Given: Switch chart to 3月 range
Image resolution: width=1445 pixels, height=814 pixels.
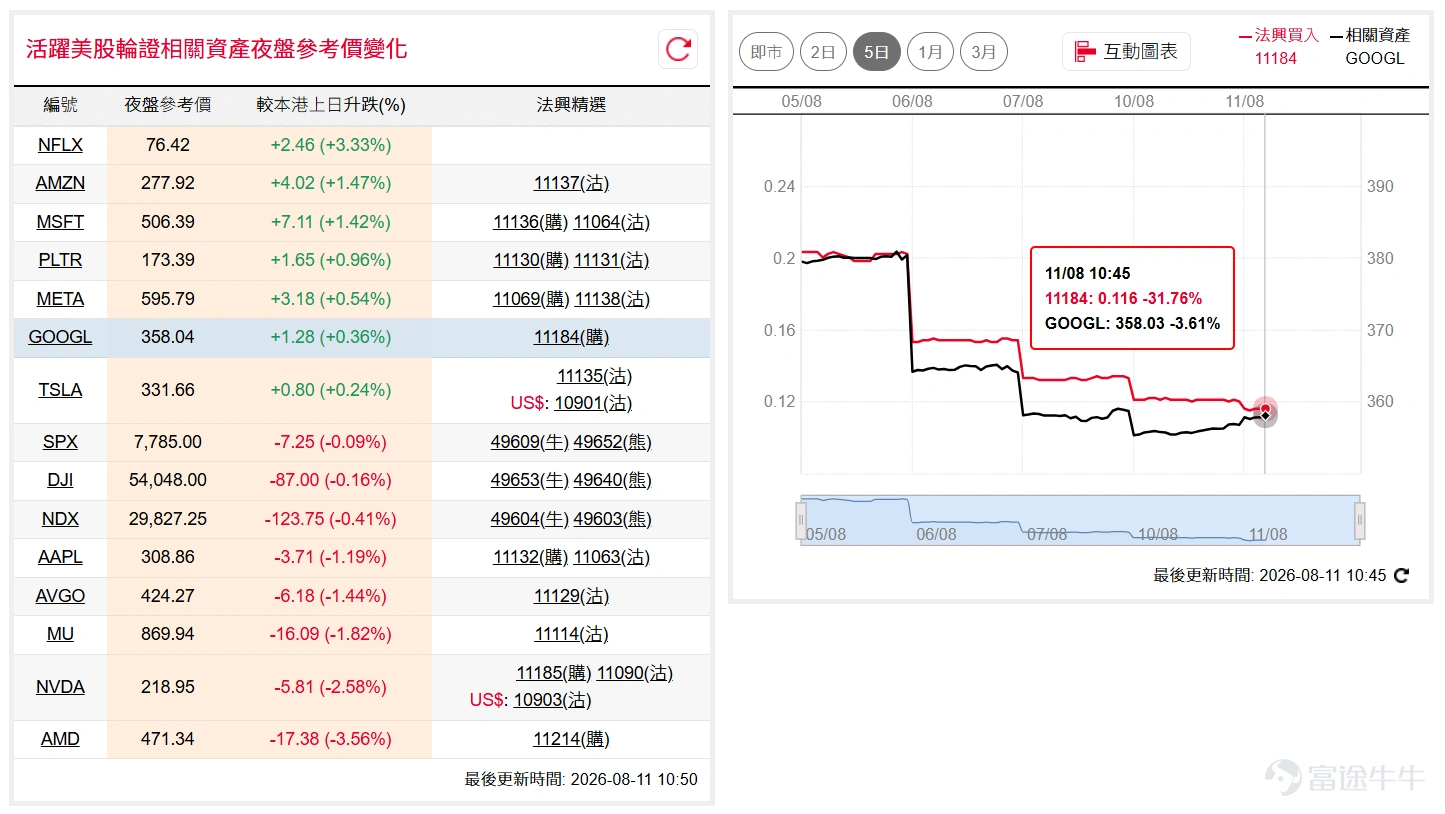Looking at the screenshot, I should tap(984, 52).
